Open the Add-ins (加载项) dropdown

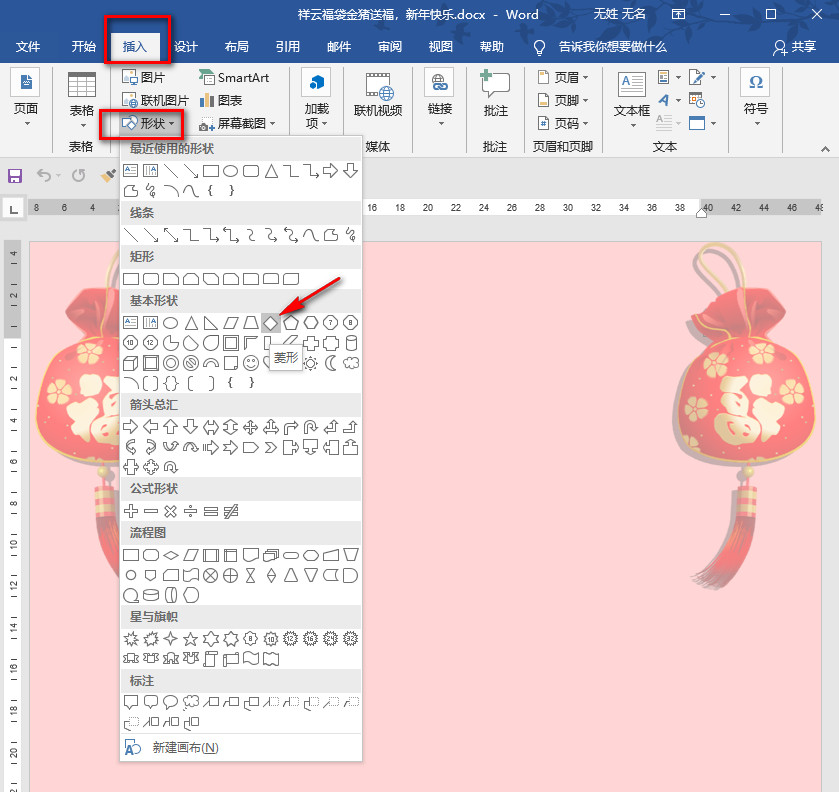316,99
